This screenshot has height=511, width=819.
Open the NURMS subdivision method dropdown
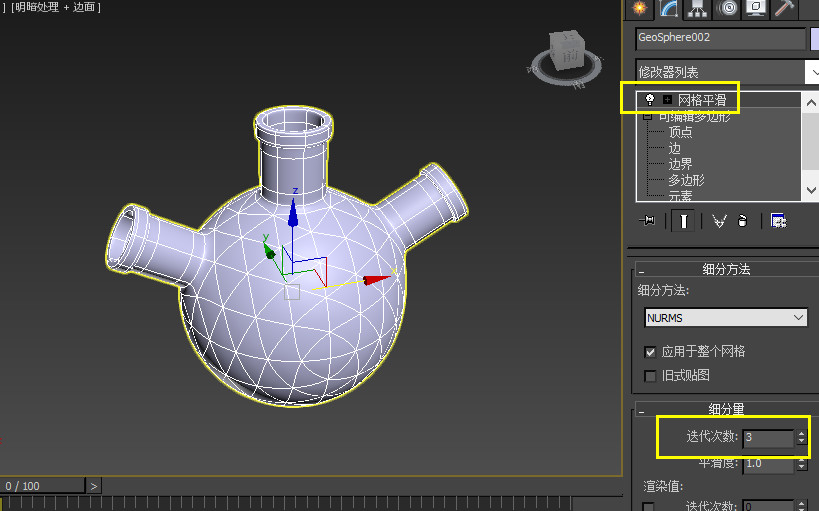726,318
